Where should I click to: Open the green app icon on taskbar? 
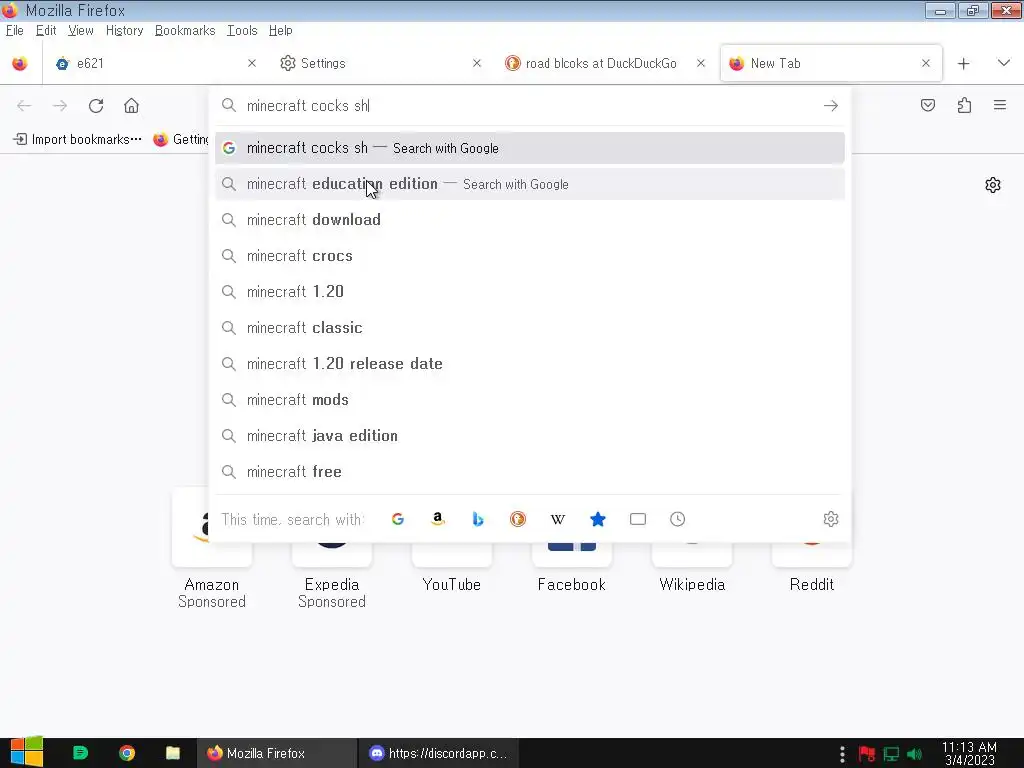pyautogui.click(x=80, y=753)
